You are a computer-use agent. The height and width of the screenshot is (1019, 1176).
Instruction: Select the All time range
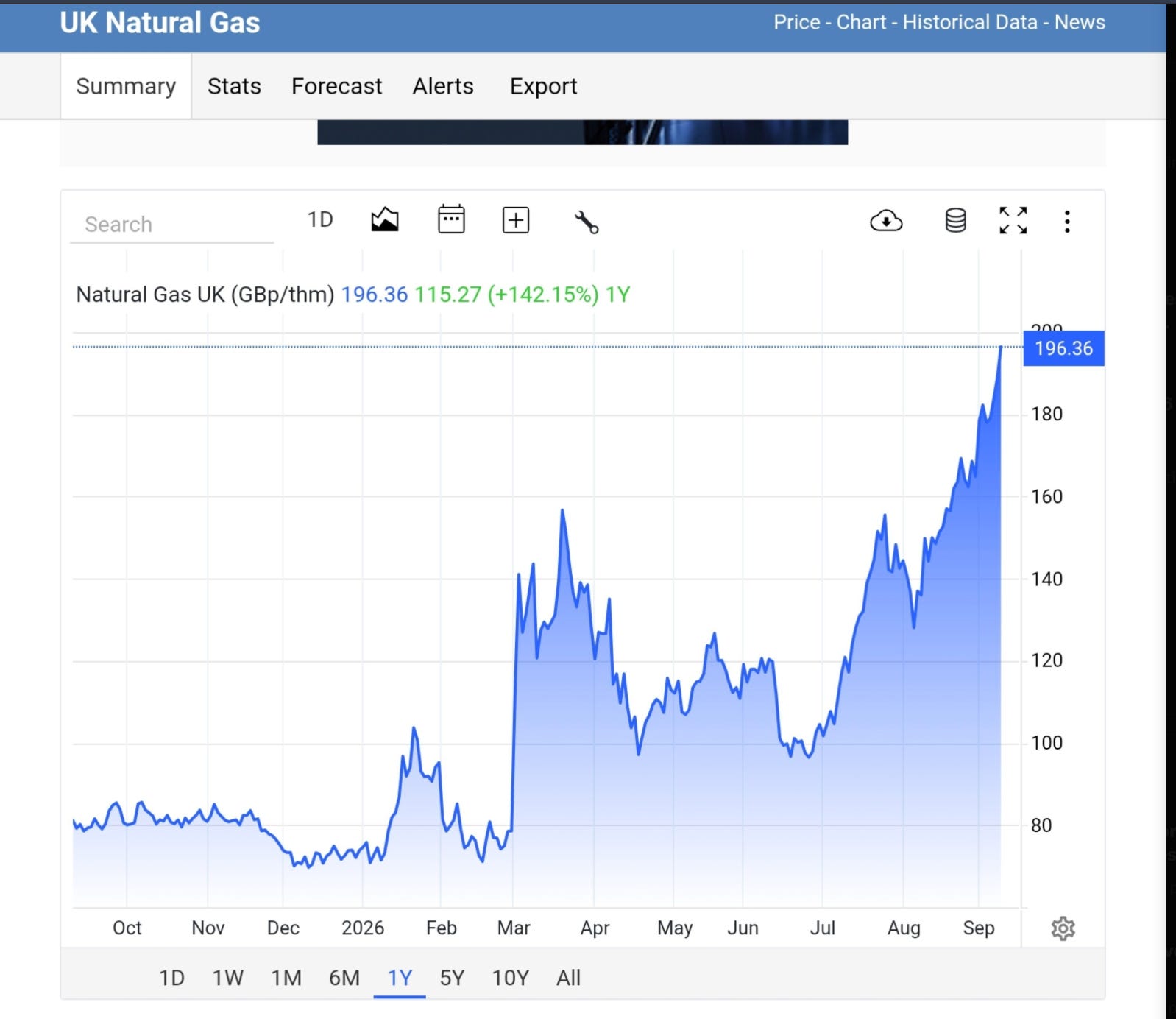point(568,978)
